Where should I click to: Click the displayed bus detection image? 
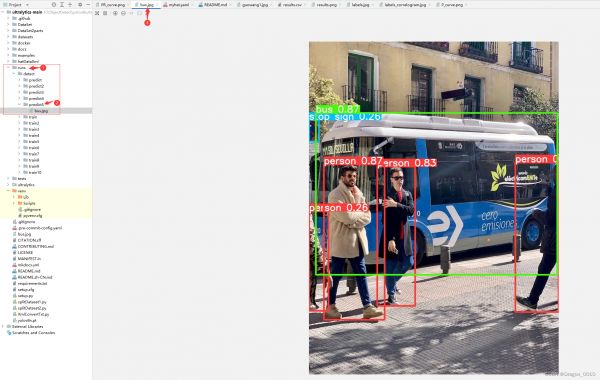(434, 208)
